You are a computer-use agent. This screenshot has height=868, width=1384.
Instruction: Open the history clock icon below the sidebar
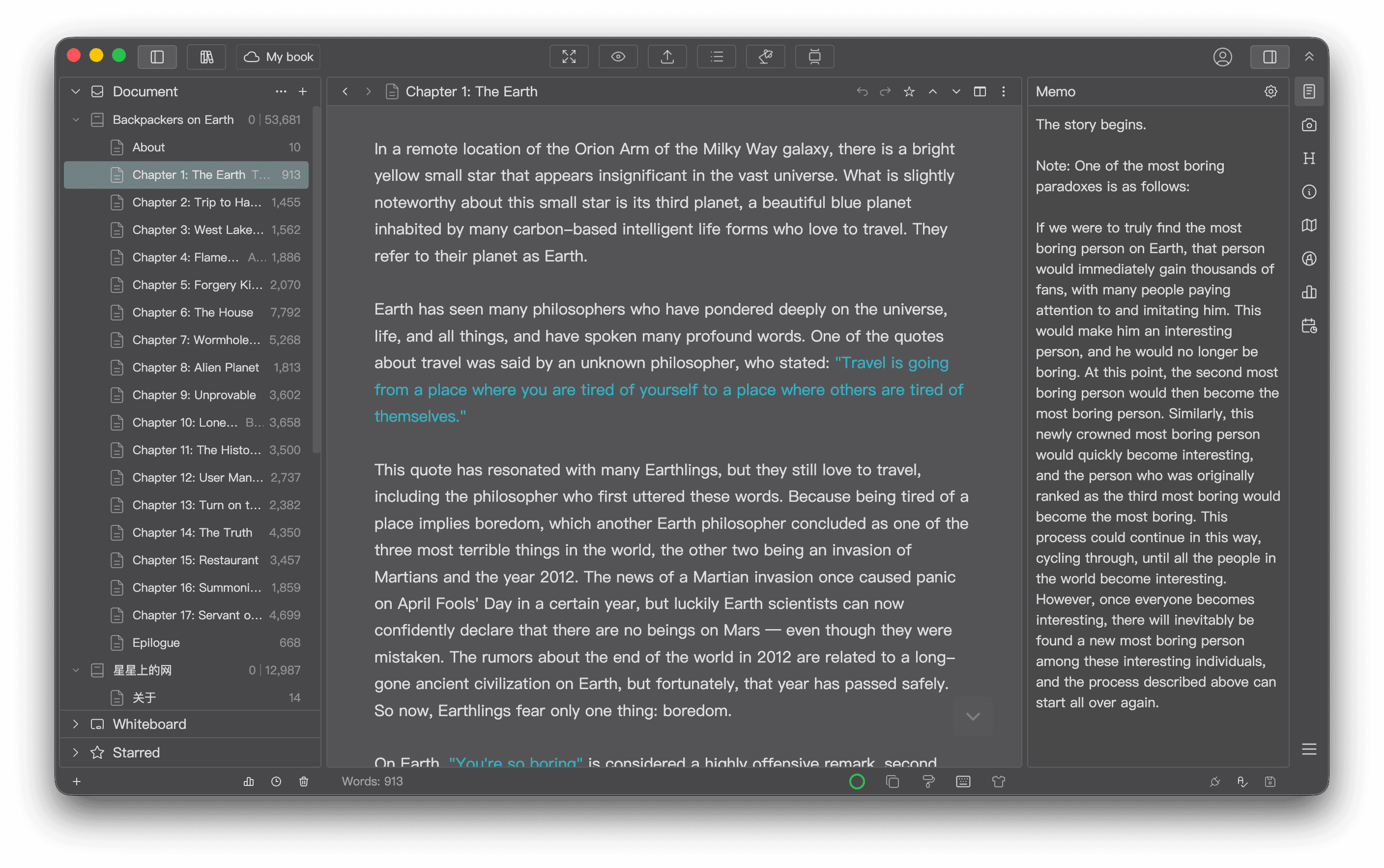click(276, 781)
